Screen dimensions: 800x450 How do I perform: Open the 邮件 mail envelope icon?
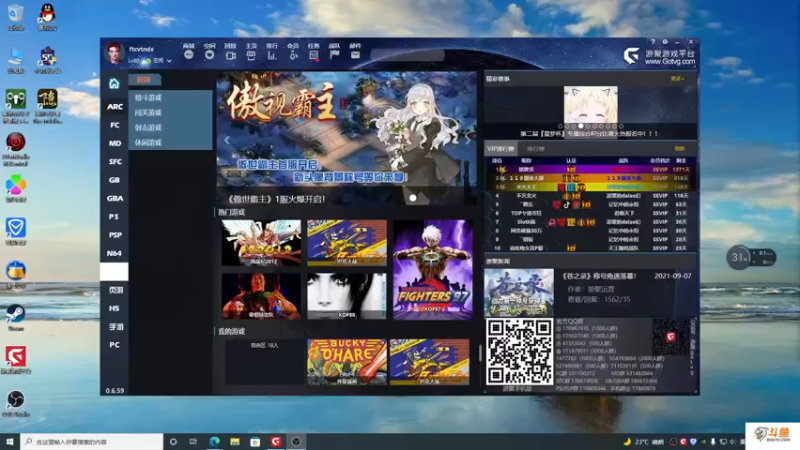click(355, 55)
